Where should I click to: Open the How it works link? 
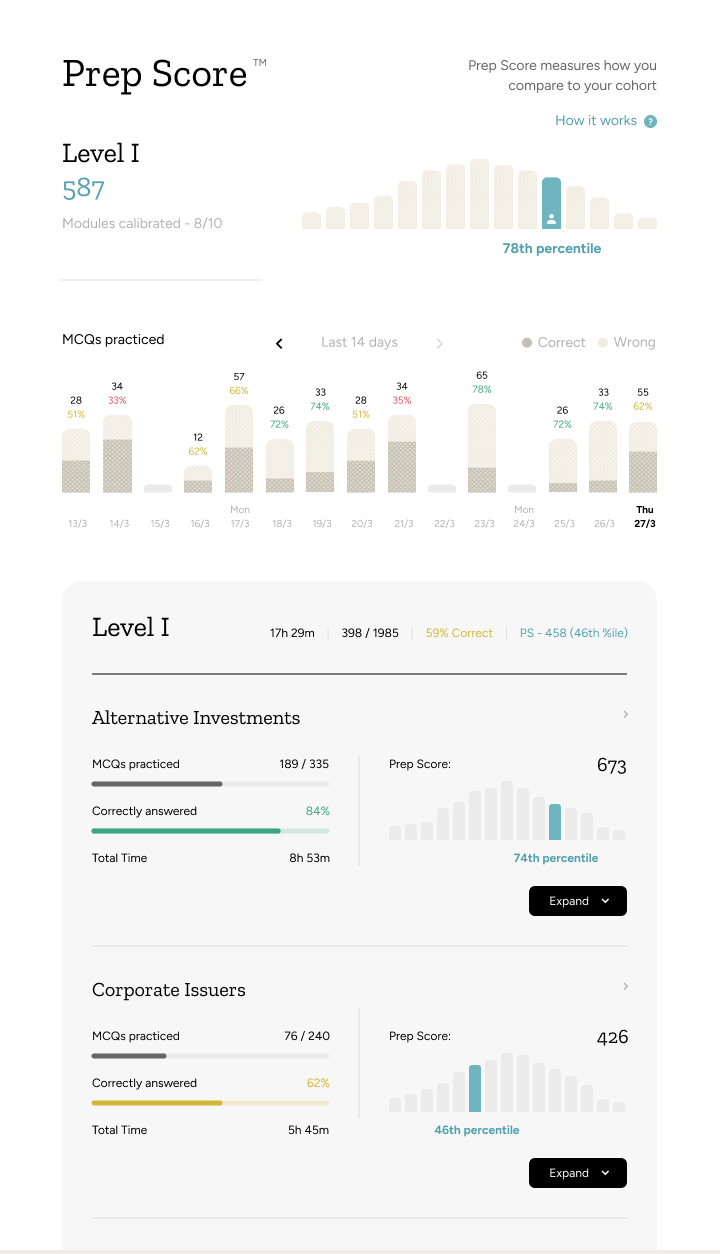point(596,121)
